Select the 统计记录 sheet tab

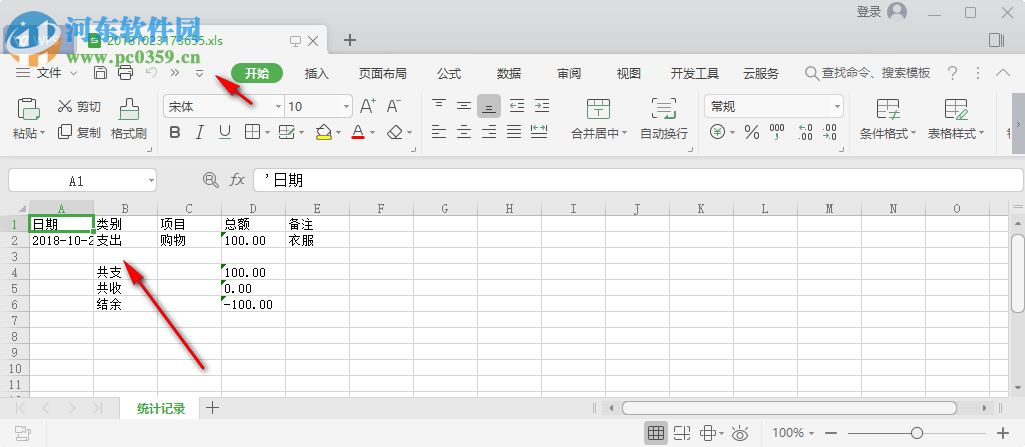(x=161, y=409)
